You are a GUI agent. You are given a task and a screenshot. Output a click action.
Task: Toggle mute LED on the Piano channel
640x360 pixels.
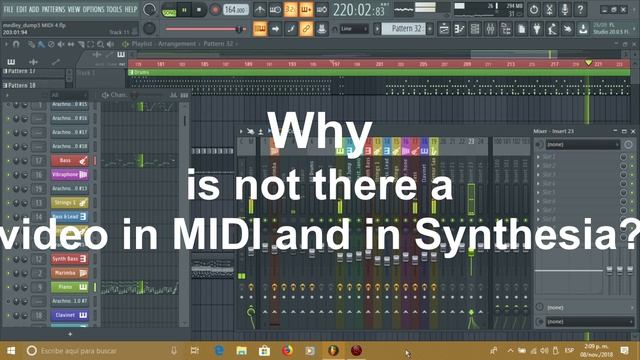click(8, 287)
